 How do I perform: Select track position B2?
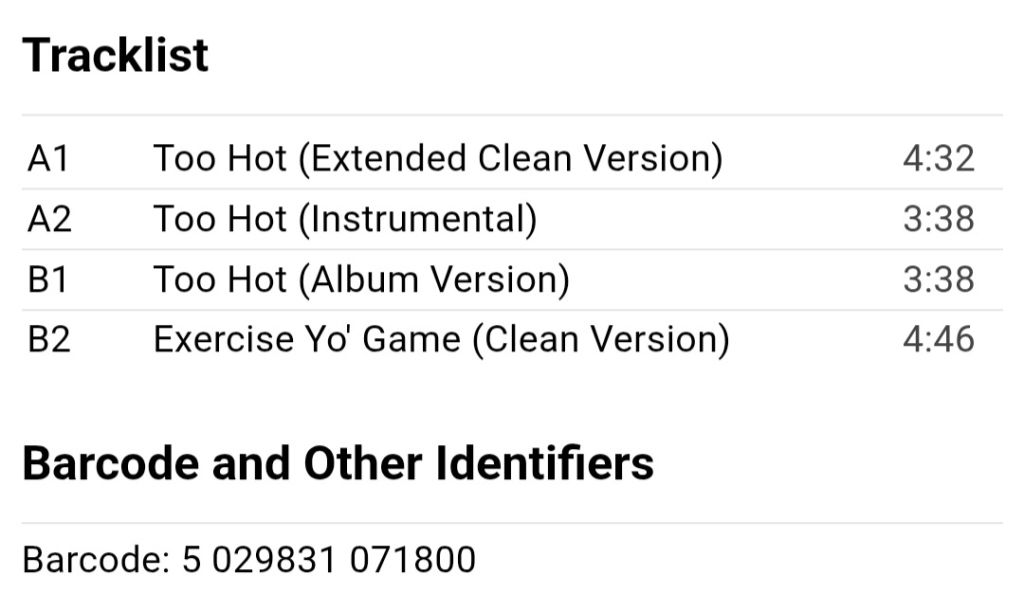click(49, 340)
